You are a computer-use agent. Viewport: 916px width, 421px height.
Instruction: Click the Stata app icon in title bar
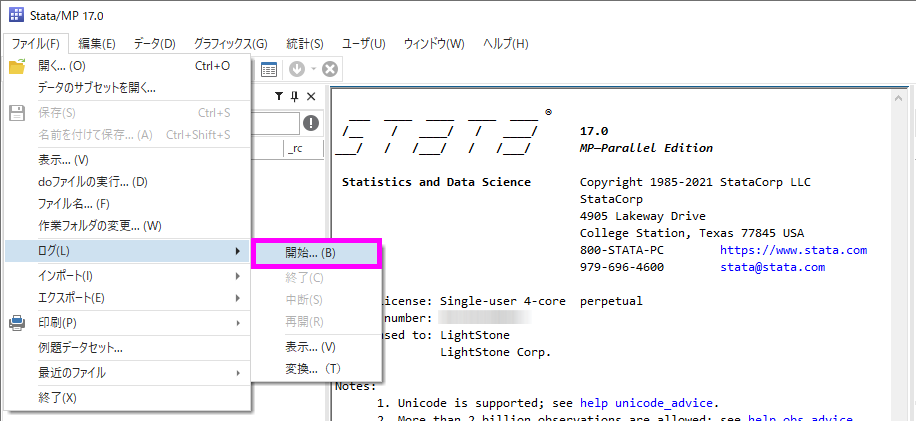tap(17, 15)
